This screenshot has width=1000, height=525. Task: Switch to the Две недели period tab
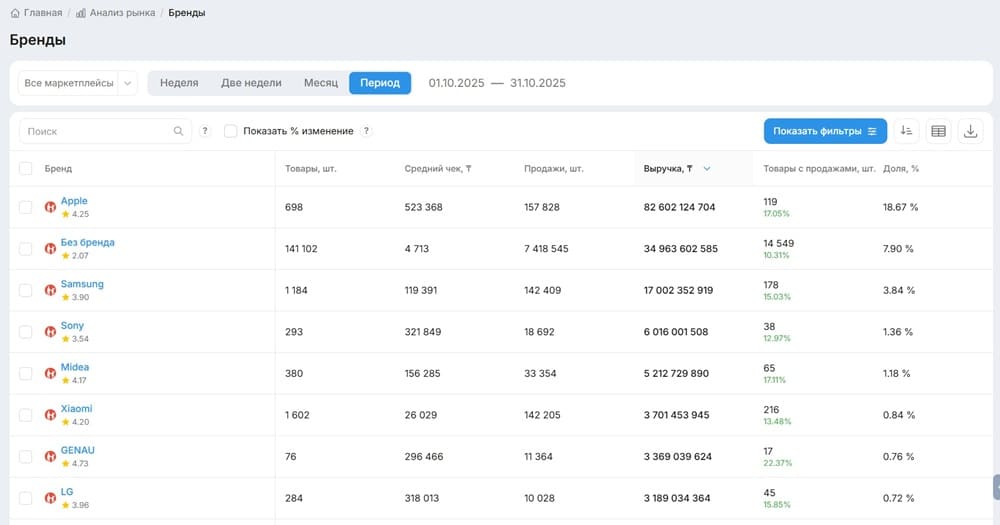[x=251, y=83]
